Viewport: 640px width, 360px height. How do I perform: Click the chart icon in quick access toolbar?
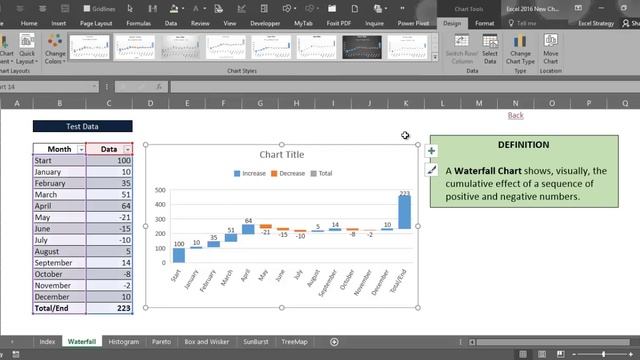241,9
